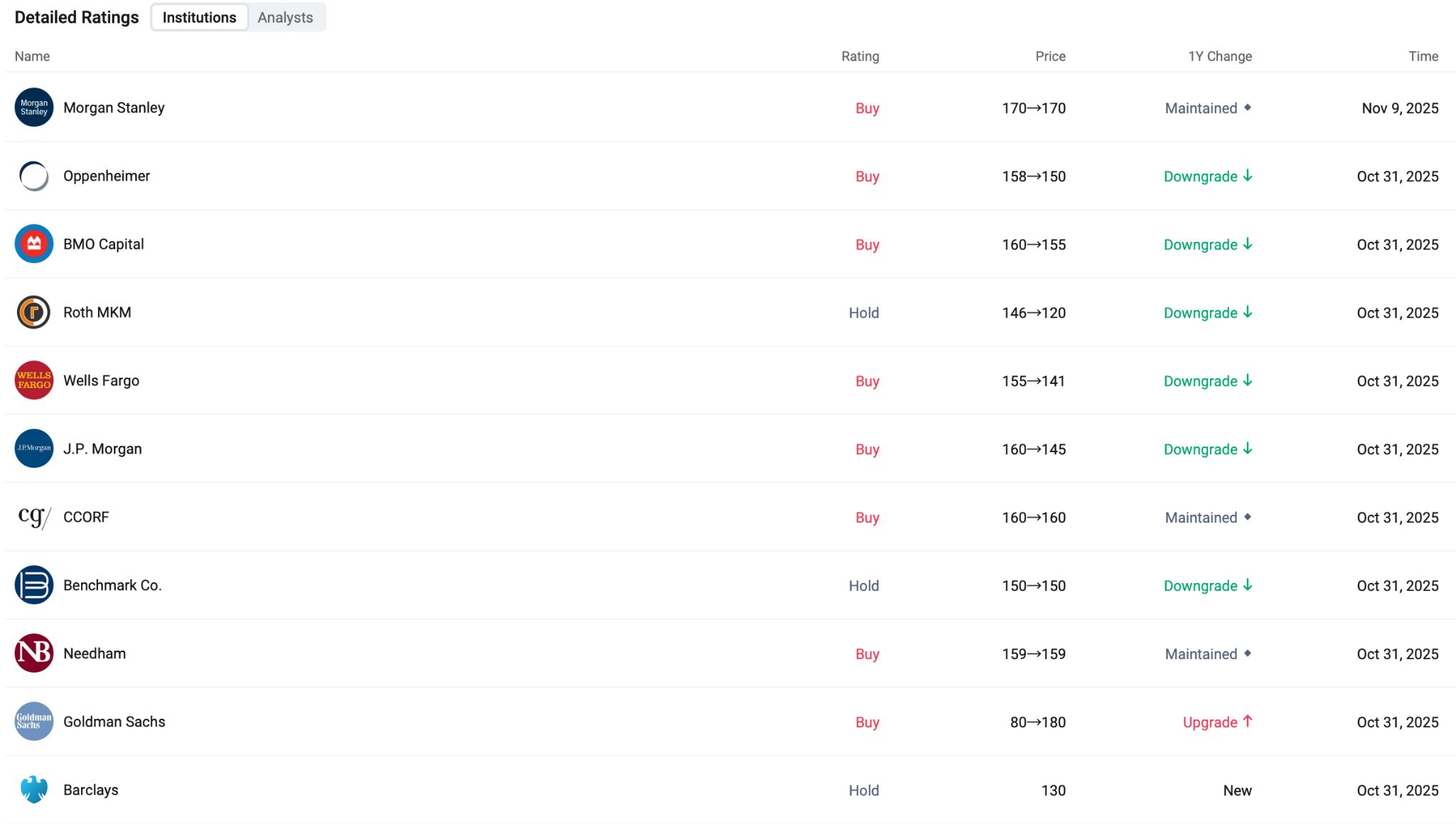The image size is (1456, 824).
Task: Click the Buy rating for Morgan Stanley
Action: tap(867, 108)
